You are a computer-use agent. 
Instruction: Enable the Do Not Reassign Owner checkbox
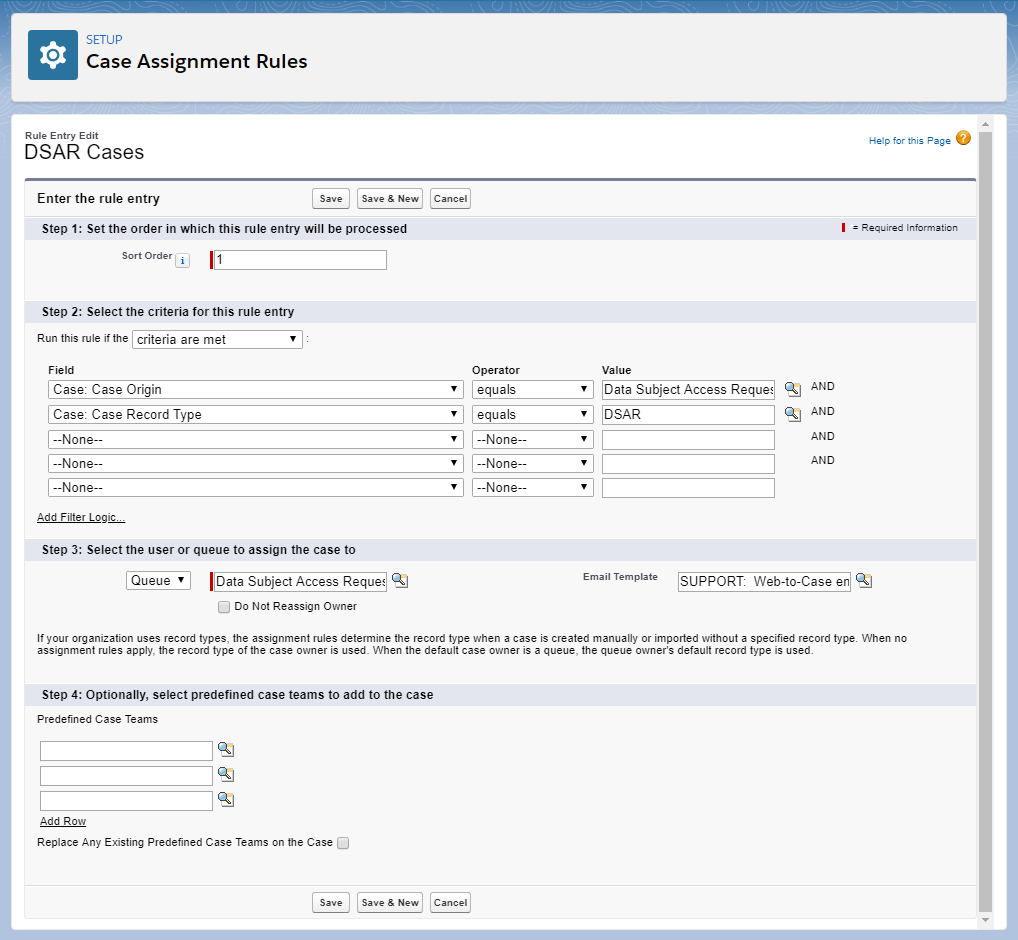224,607
